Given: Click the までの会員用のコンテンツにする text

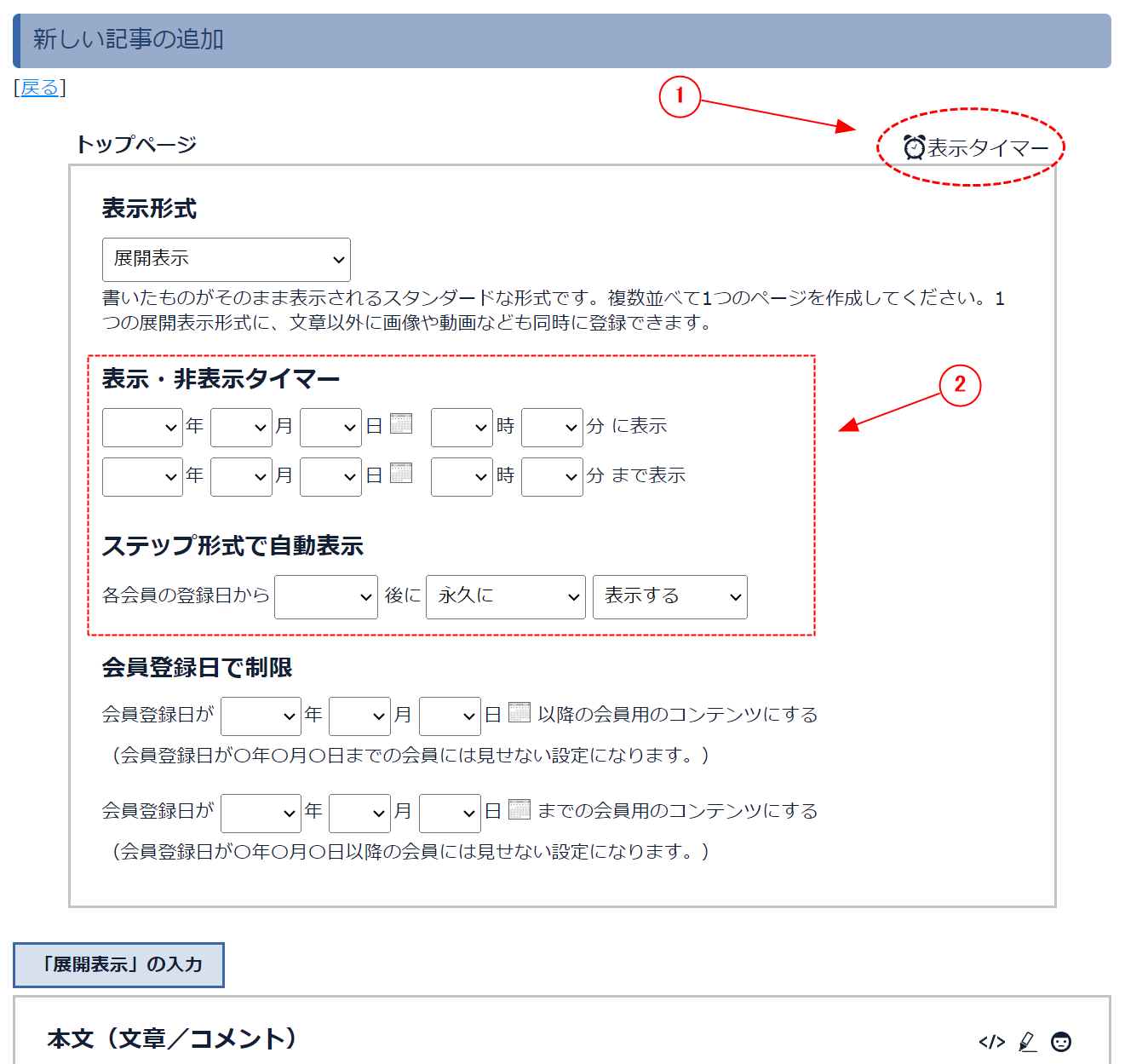Looking at the screenshot, I should click(678, 811).
